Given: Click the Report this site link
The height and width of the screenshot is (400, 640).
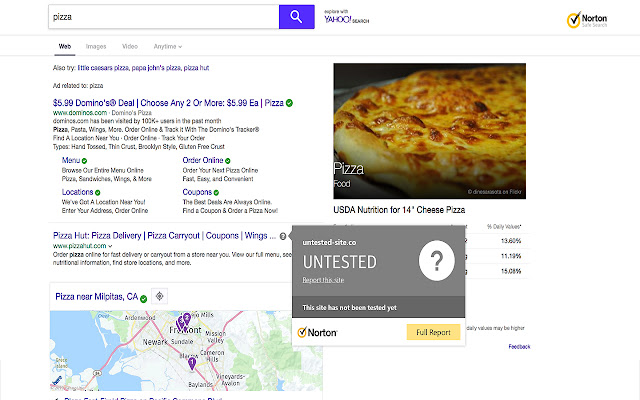Looking at the screenshot, I should [x=323, y=280].
